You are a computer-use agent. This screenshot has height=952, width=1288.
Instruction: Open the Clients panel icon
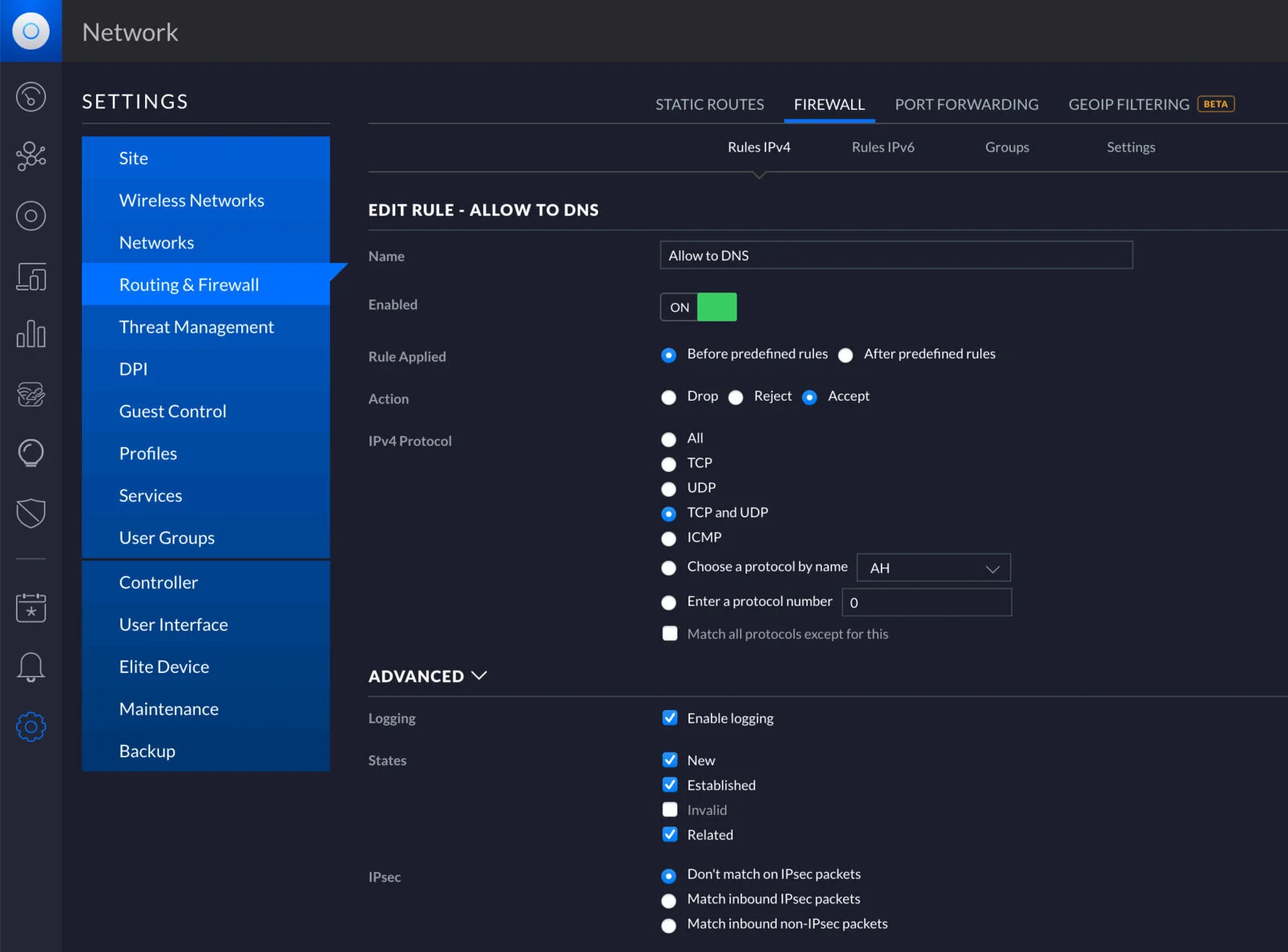pos(31,277)
